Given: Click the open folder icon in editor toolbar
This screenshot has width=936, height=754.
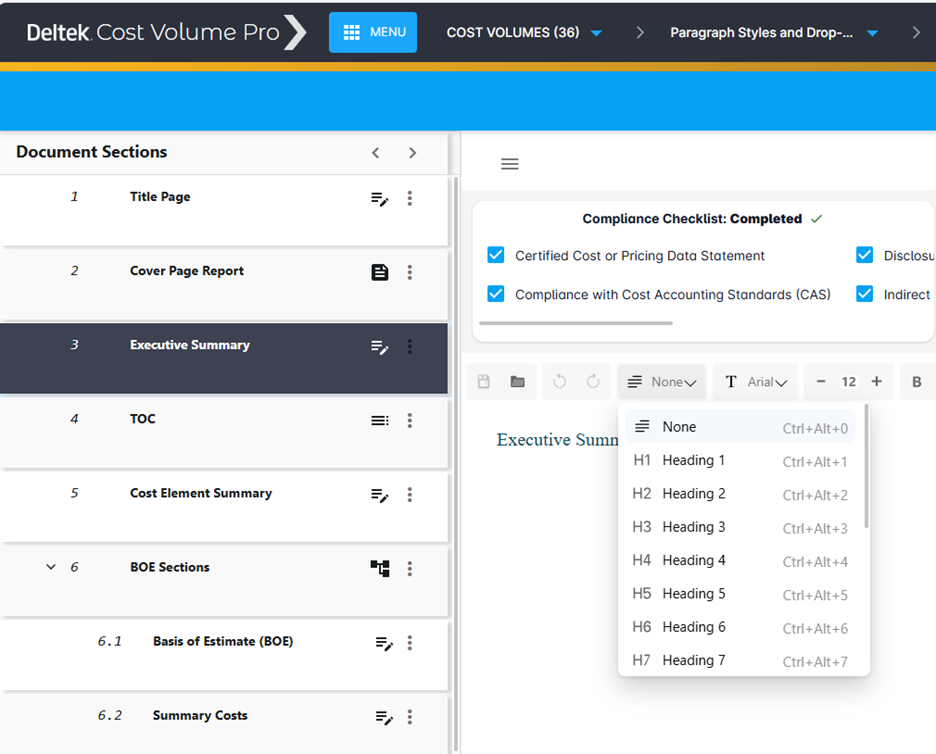Looking at the screenshot, I should tap(517, 382).
